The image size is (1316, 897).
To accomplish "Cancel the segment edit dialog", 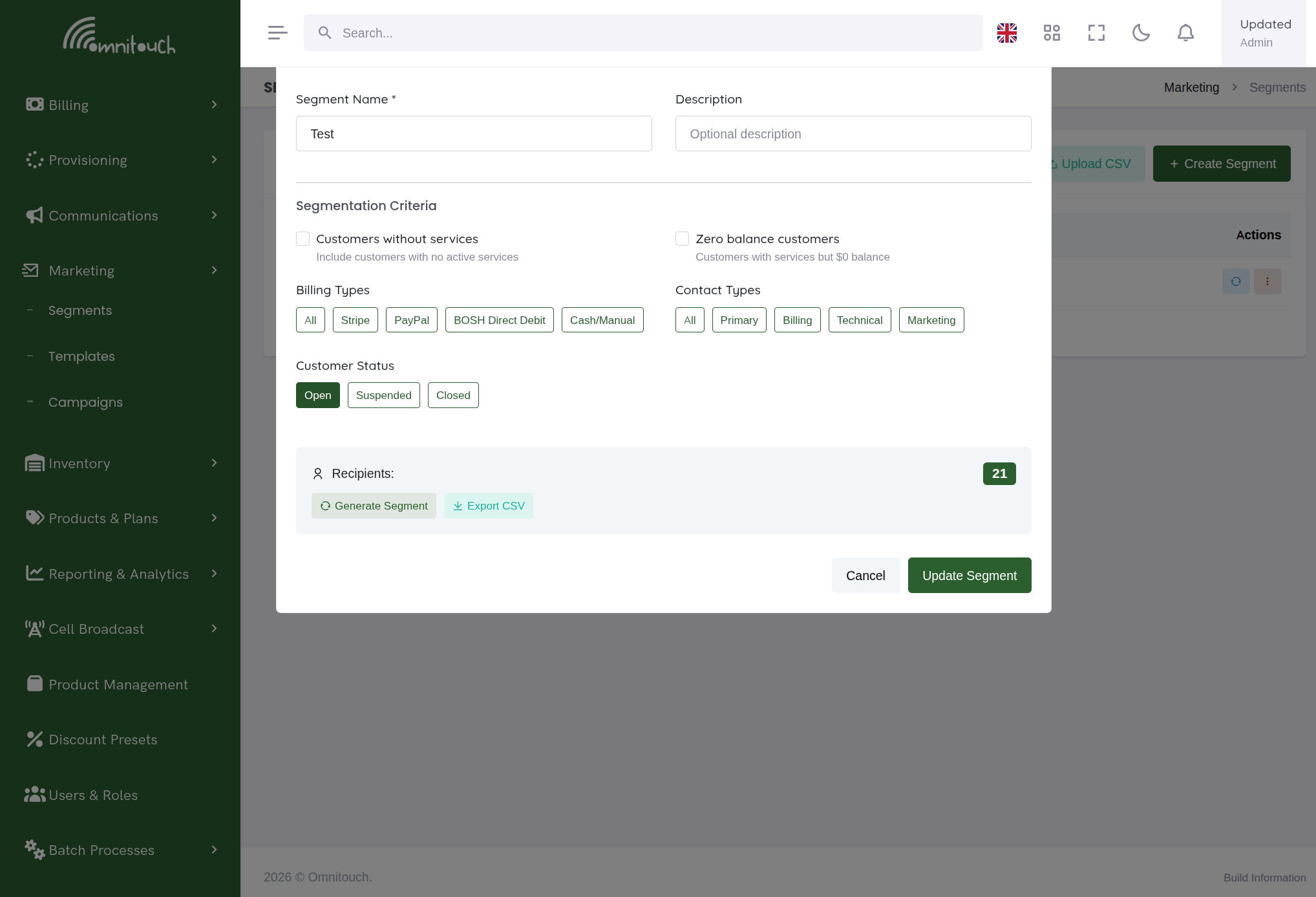I will 865,576.
